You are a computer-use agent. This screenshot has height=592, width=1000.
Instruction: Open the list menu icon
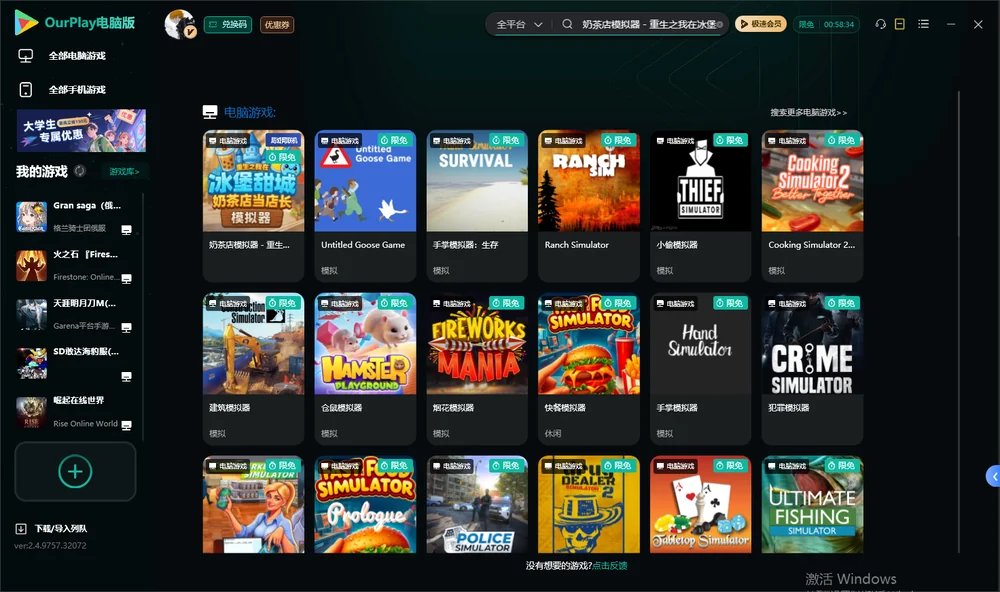923,24
